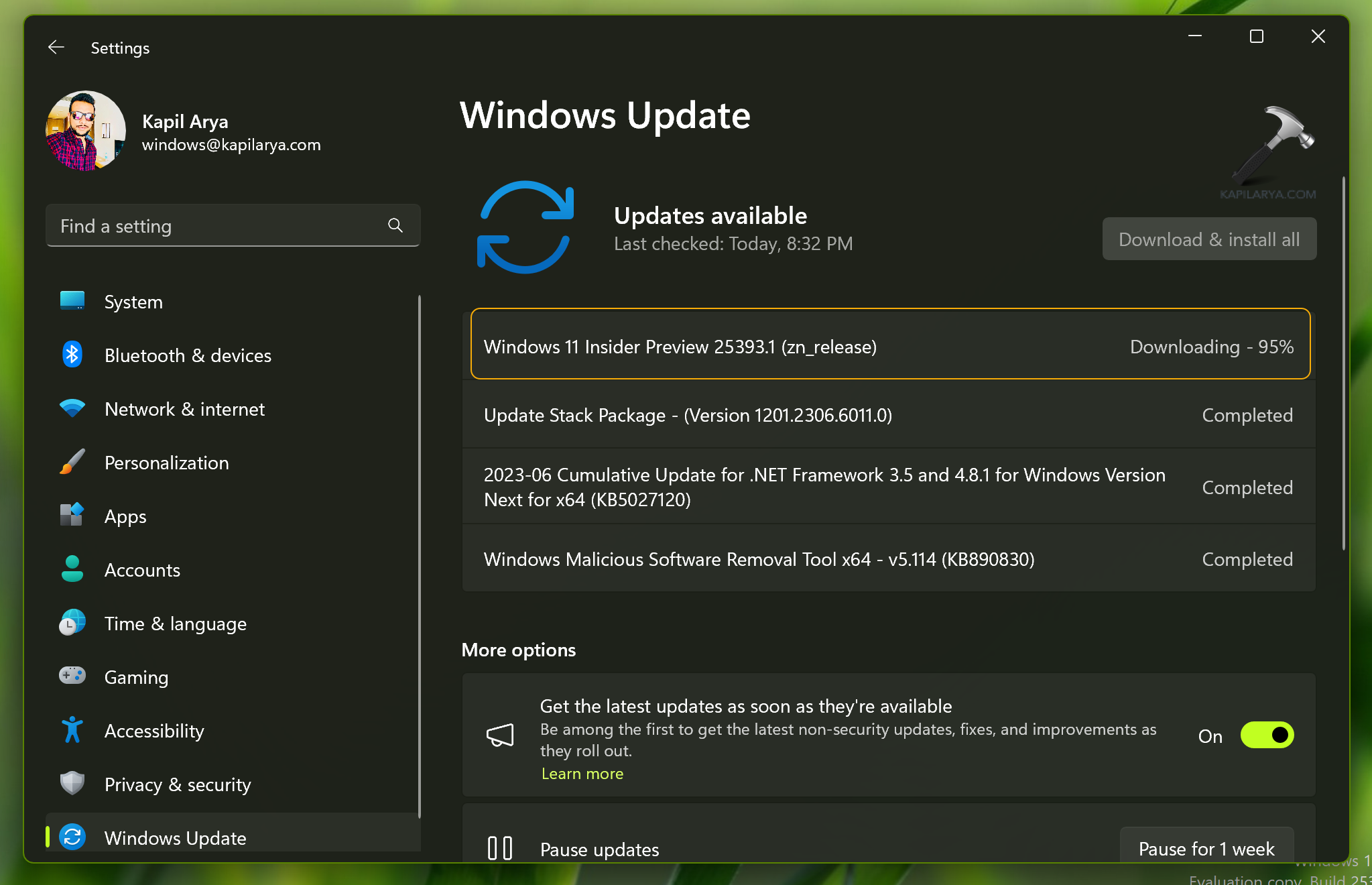Select Privacy & security from sidebar
Image resolution: width=1372 pixels, height=885 pixels.
pos(179,784)
